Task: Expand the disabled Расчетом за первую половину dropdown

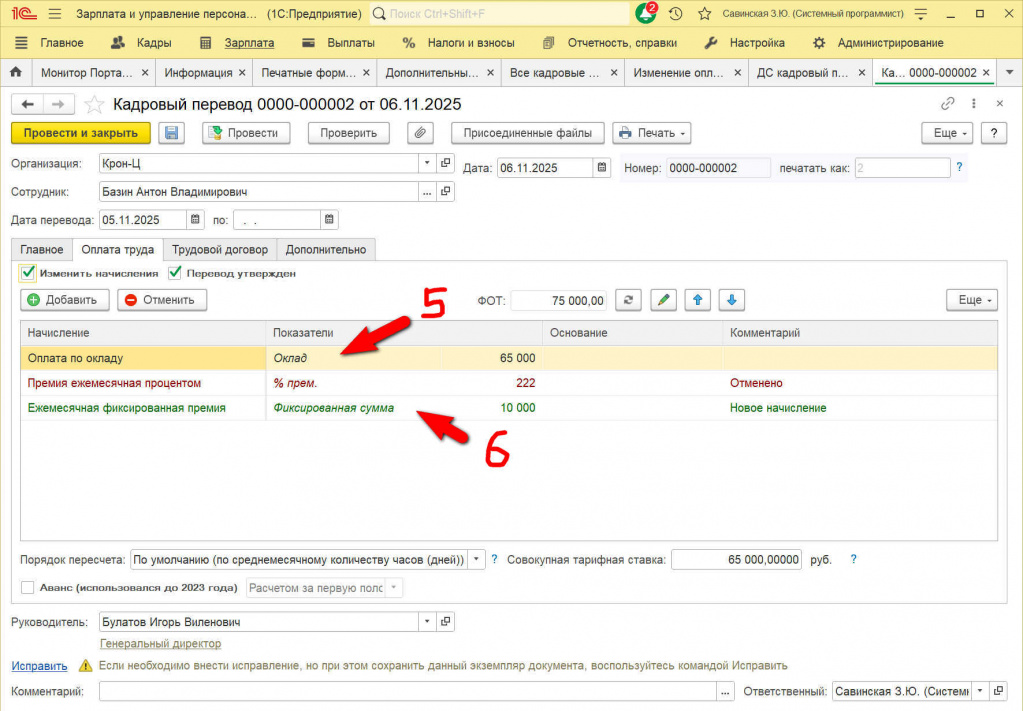Action: tap(394, 588)
